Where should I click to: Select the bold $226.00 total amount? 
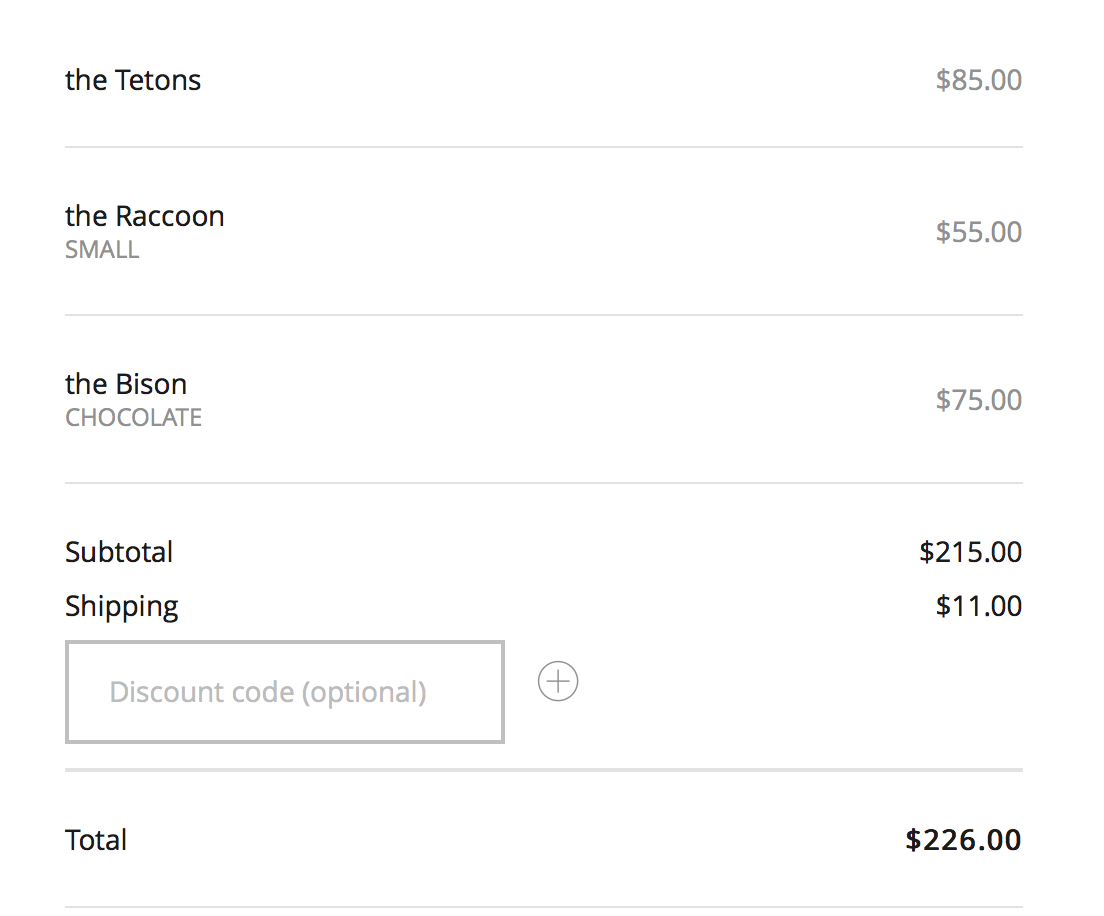click(963, 840)
